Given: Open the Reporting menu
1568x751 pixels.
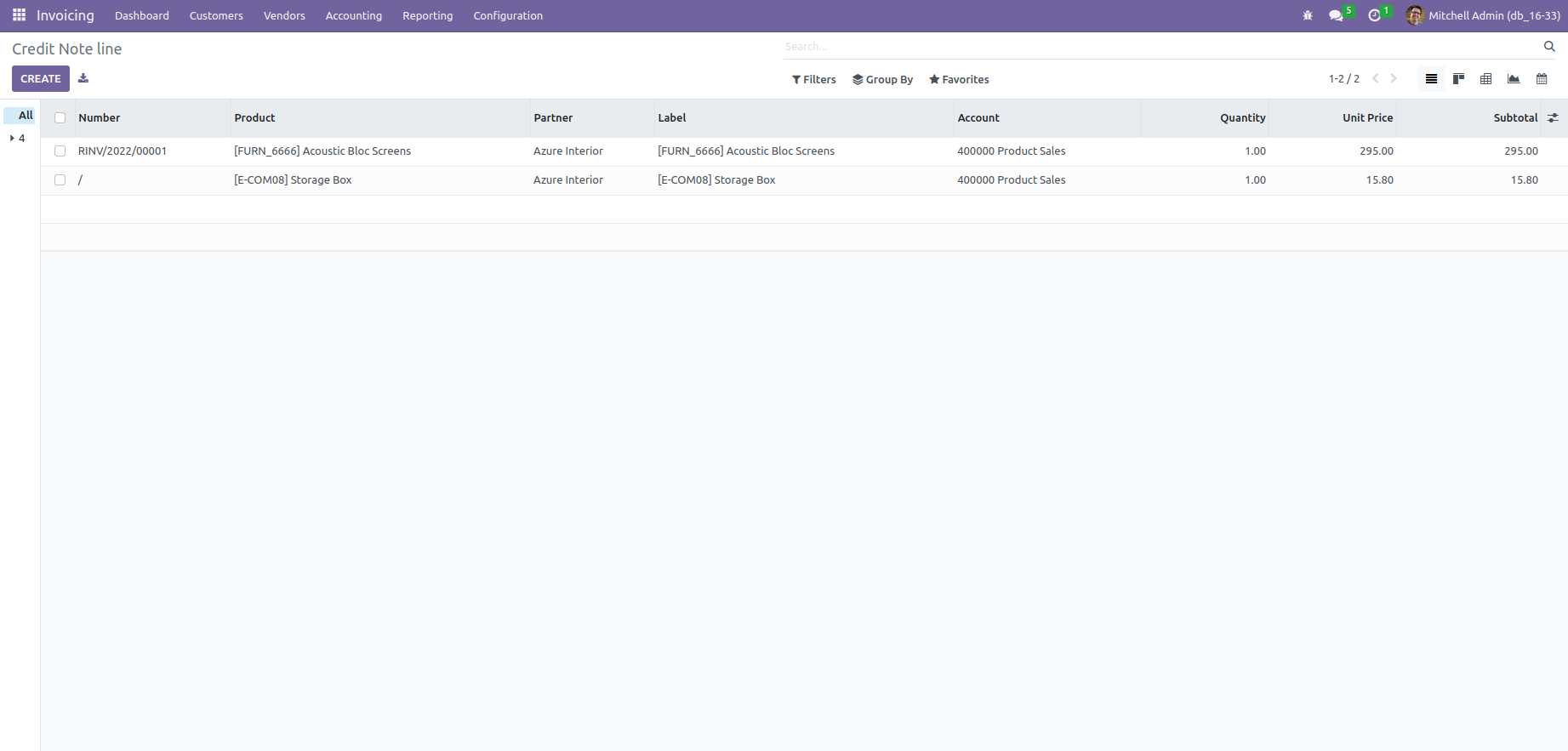Looking at the screenshot, I should click(428, 15).
